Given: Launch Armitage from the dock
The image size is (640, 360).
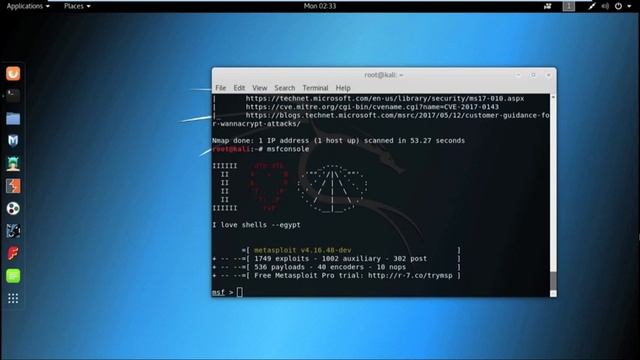Looking at the screenshot, I should (13, 164).
